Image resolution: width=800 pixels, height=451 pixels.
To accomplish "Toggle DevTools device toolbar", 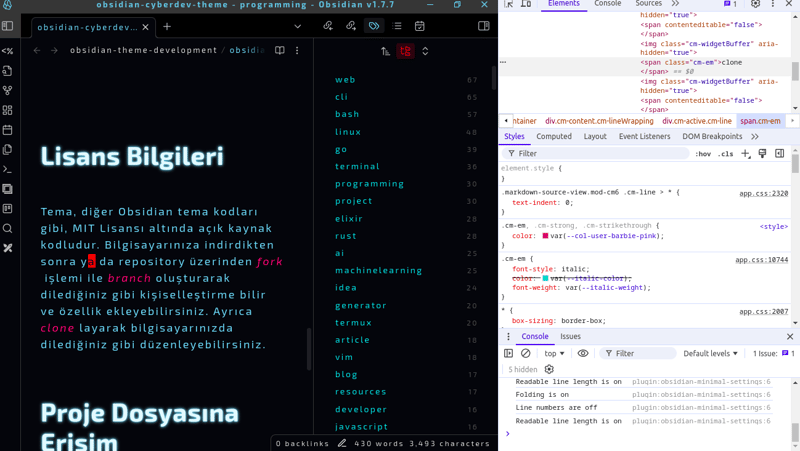I will click(526, 4).
